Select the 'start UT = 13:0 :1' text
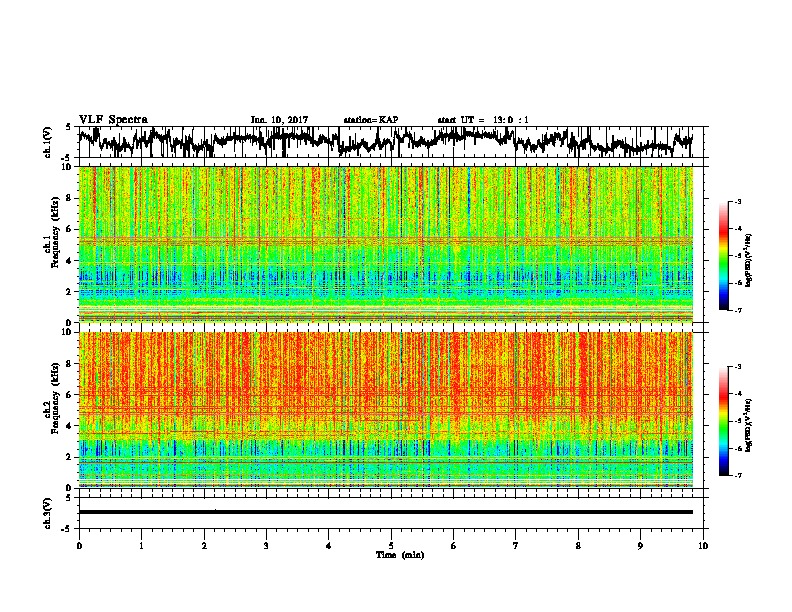Image resolution: width=792 pixels, height=612 pixels. (483, 120)
